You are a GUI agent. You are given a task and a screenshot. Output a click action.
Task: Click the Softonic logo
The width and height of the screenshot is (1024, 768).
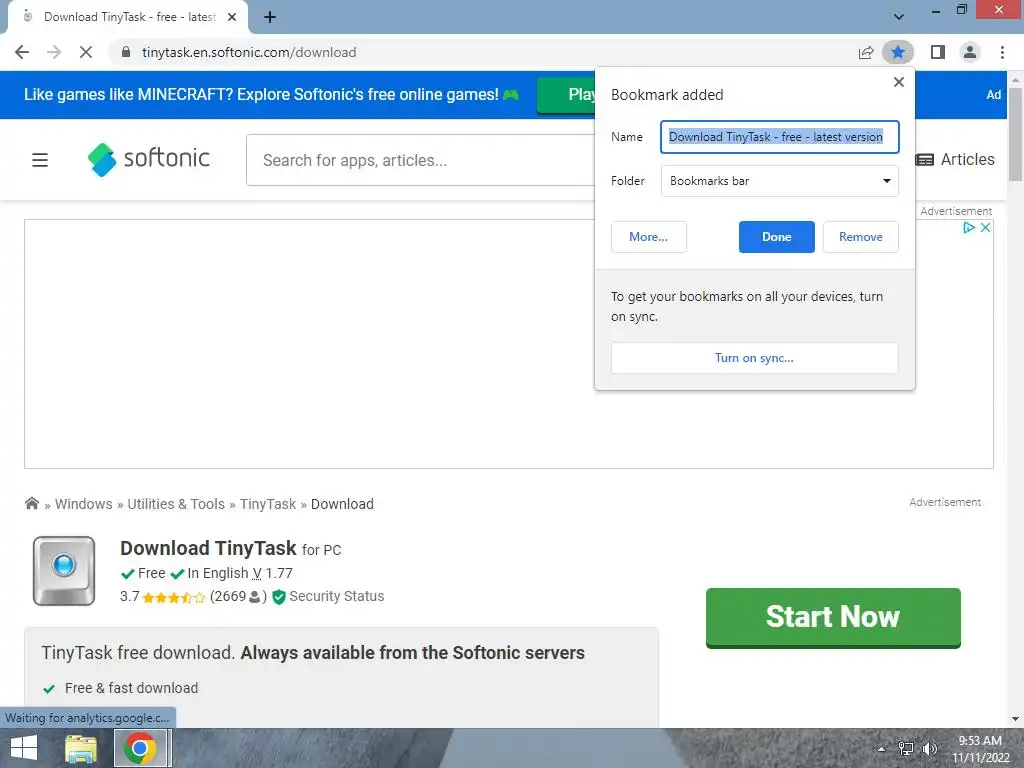click(x=148, y=159)
